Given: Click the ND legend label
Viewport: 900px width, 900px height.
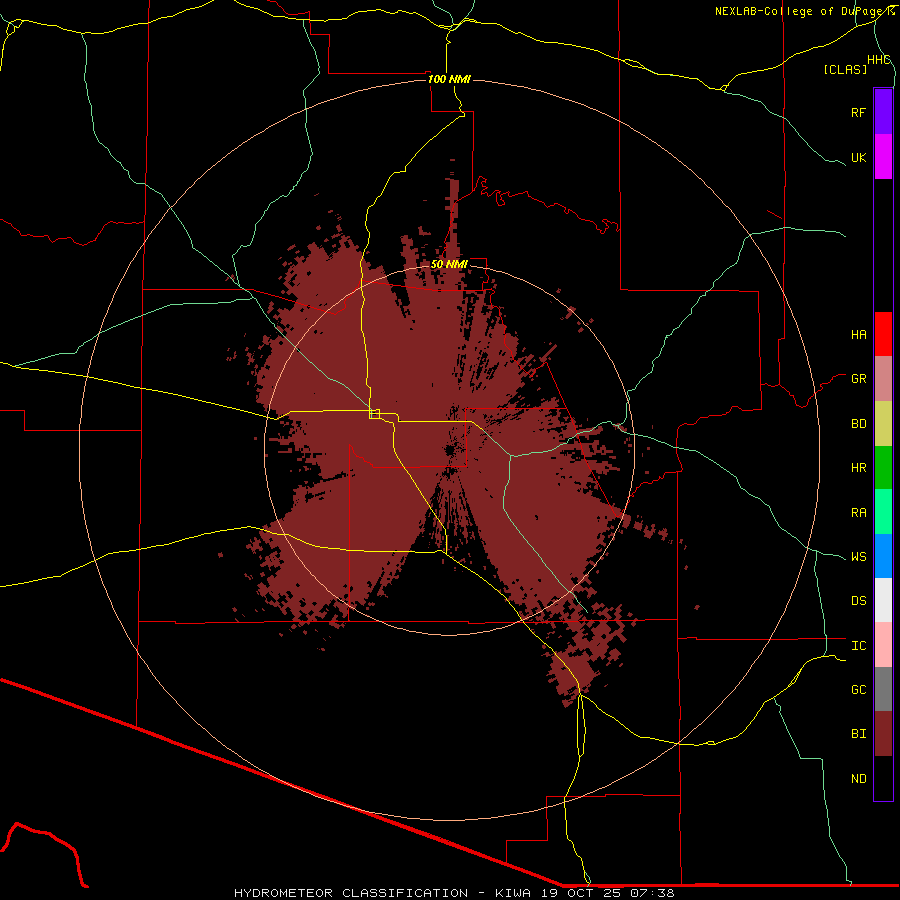Looking at the screenshot, I should [x=858, y=779].
